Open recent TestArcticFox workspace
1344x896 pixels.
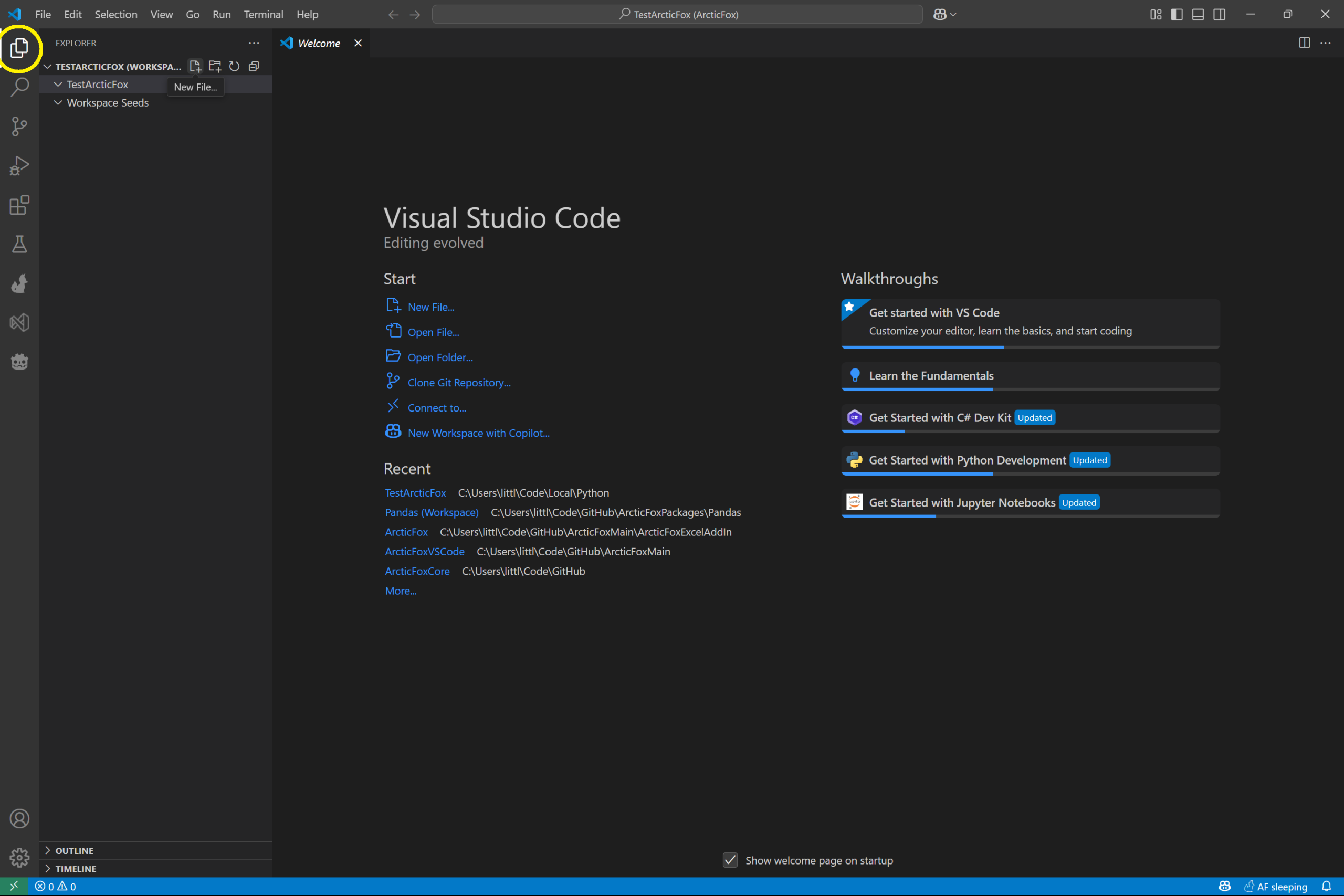point(415,492)
